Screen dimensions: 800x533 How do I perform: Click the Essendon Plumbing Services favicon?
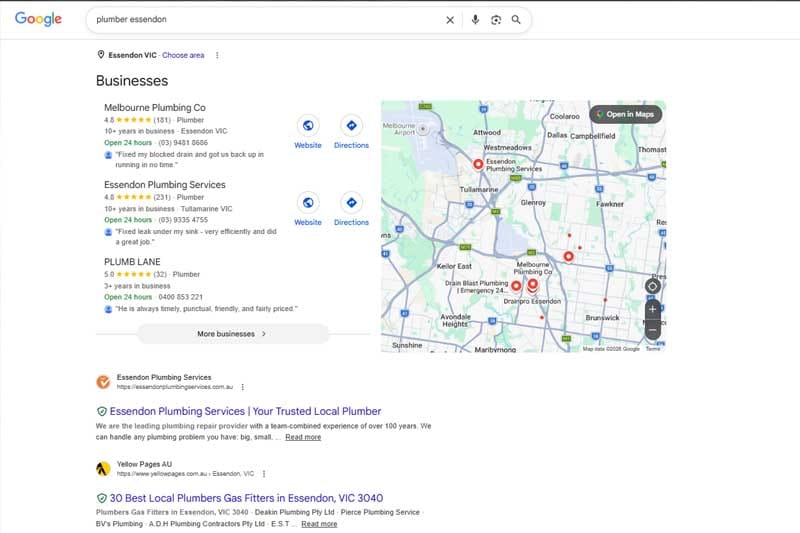click(x=103, y=382)
